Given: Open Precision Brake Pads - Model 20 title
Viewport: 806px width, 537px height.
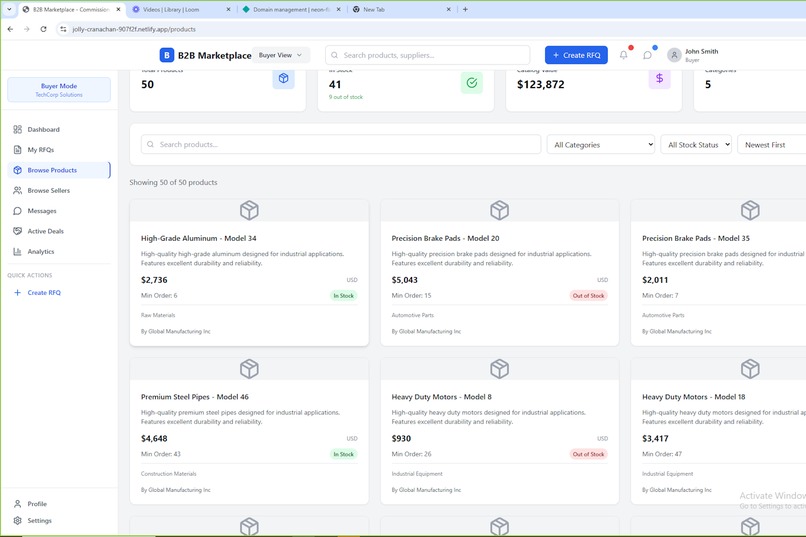Looking at the screenshot, I should pyautogui.click(x=445, y=238).
